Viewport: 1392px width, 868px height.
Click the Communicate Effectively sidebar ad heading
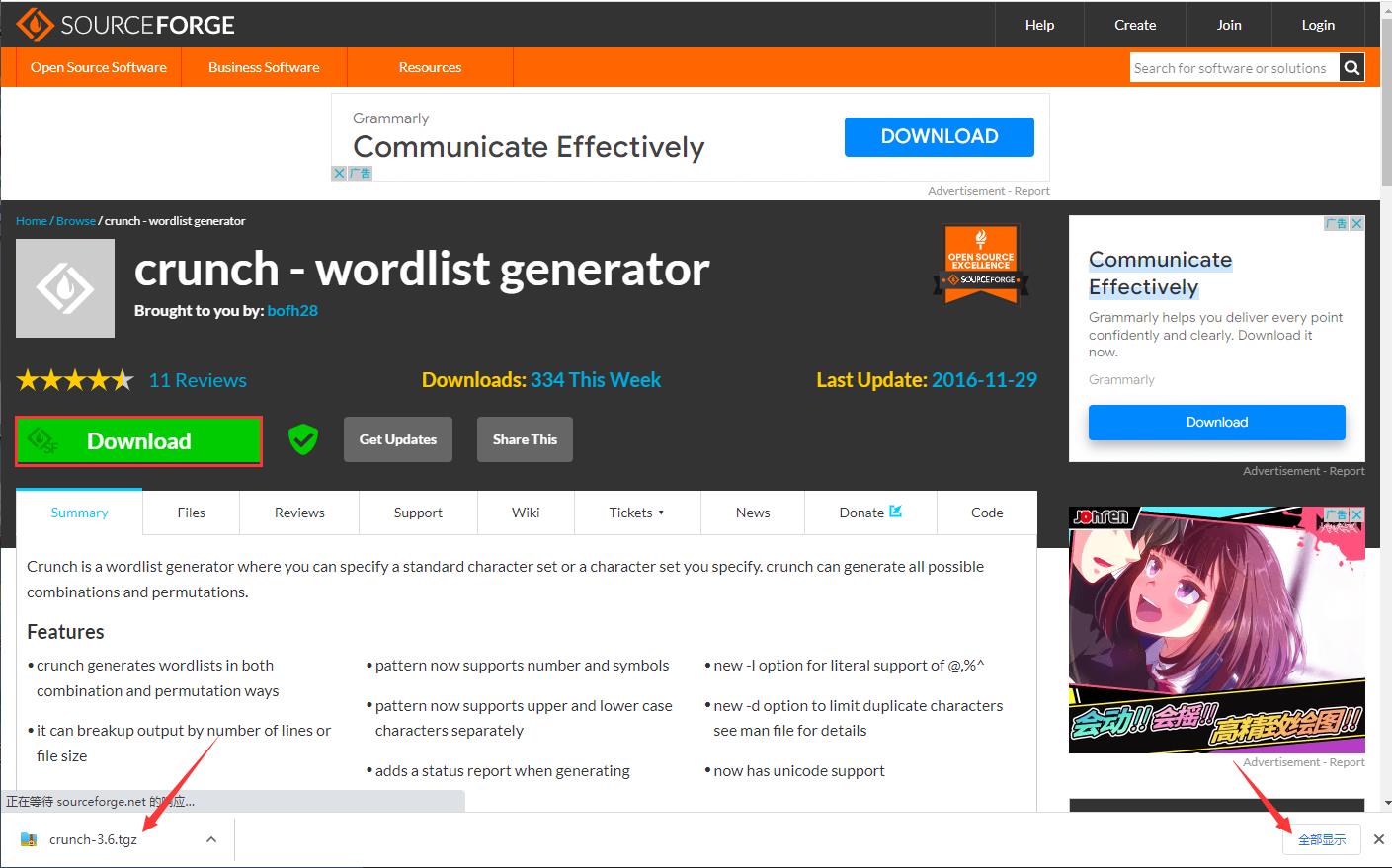coord(1161,274)
